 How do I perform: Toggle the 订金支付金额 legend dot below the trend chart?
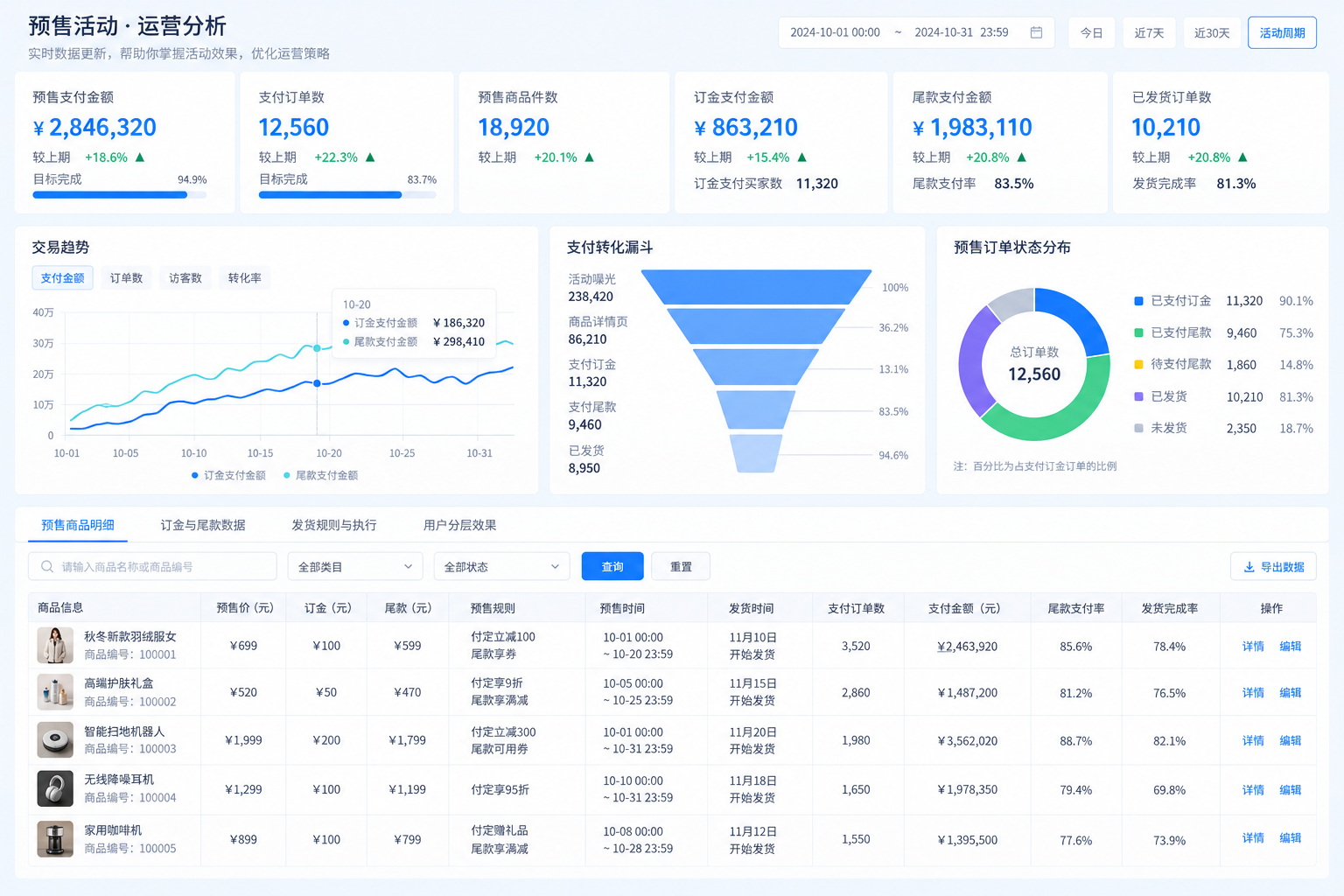point(194,475)
